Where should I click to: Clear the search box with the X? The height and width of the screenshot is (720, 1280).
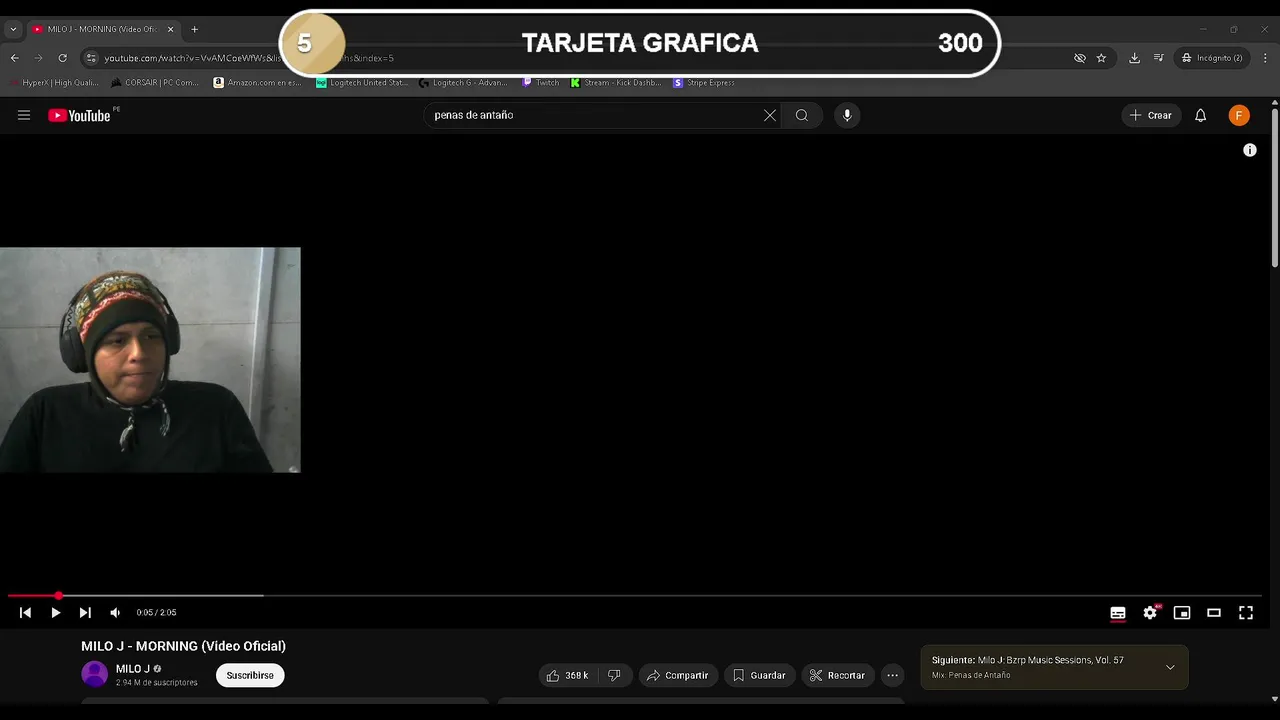pos(770,115)
